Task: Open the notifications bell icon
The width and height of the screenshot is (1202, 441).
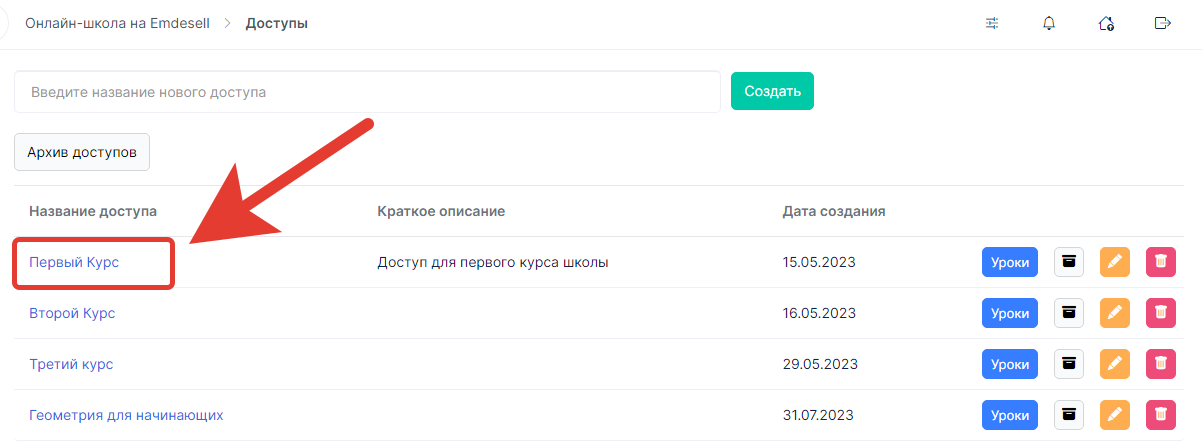Action: (x=1049, y=23)
